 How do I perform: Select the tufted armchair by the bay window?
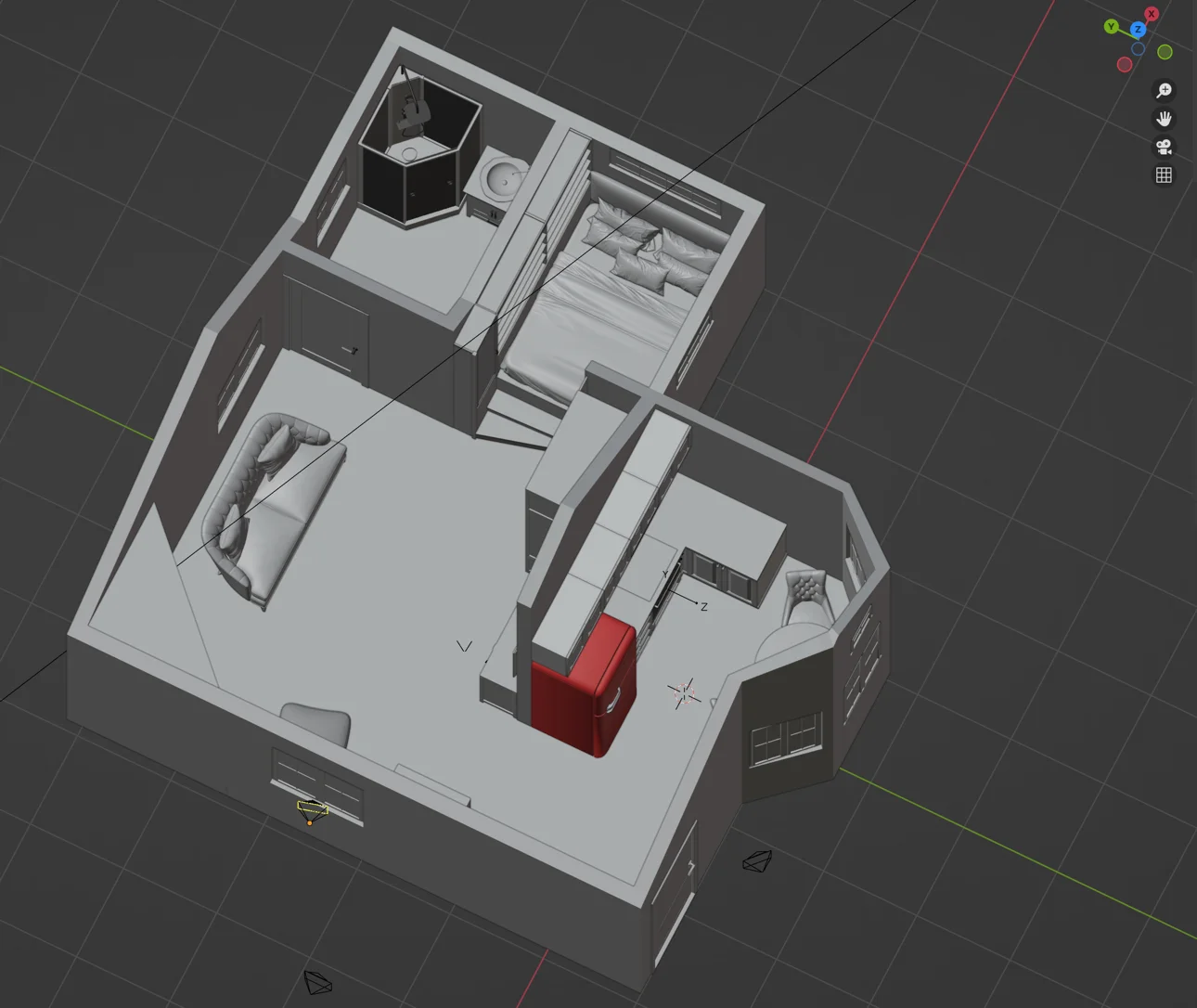point(805,595)
